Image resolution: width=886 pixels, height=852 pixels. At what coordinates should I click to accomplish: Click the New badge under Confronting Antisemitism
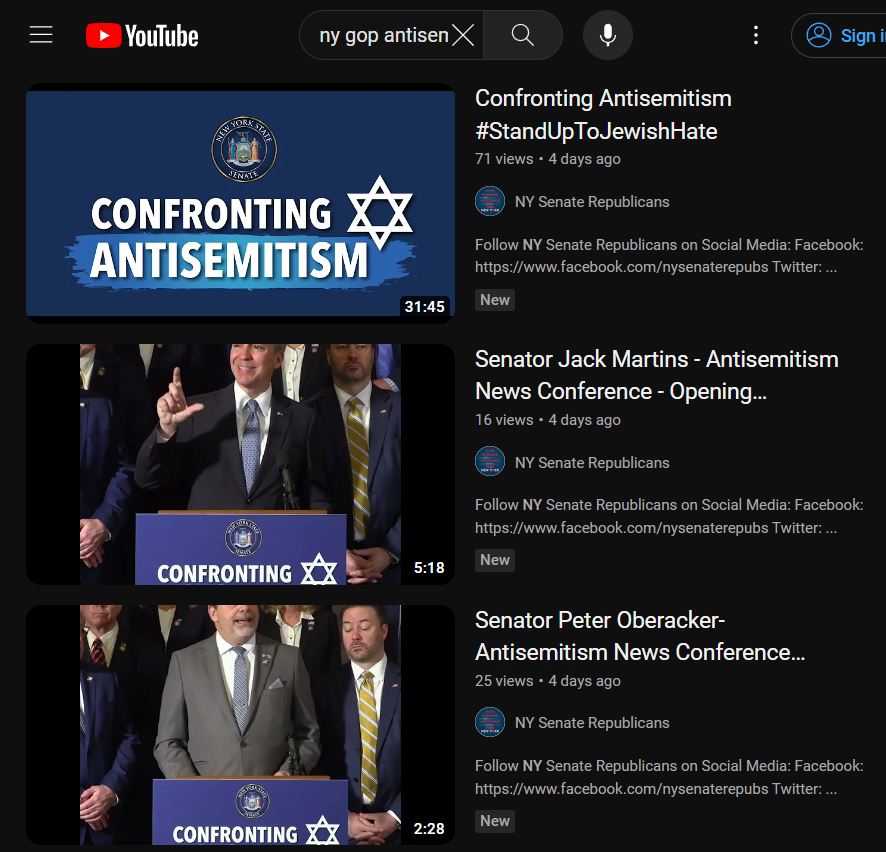[x=495, y=300]
